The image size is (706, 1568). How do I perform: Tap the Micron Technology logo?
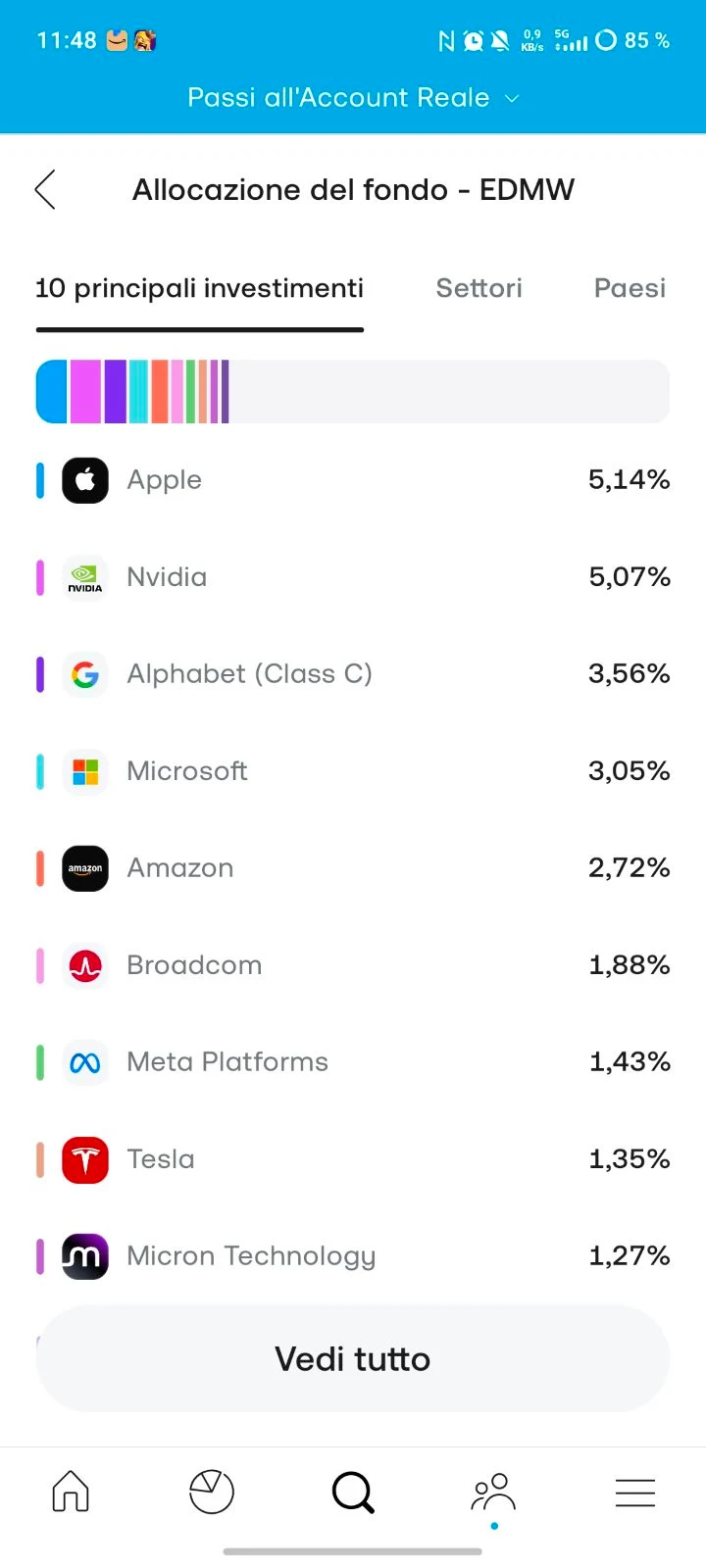(x=85, y=1256)
